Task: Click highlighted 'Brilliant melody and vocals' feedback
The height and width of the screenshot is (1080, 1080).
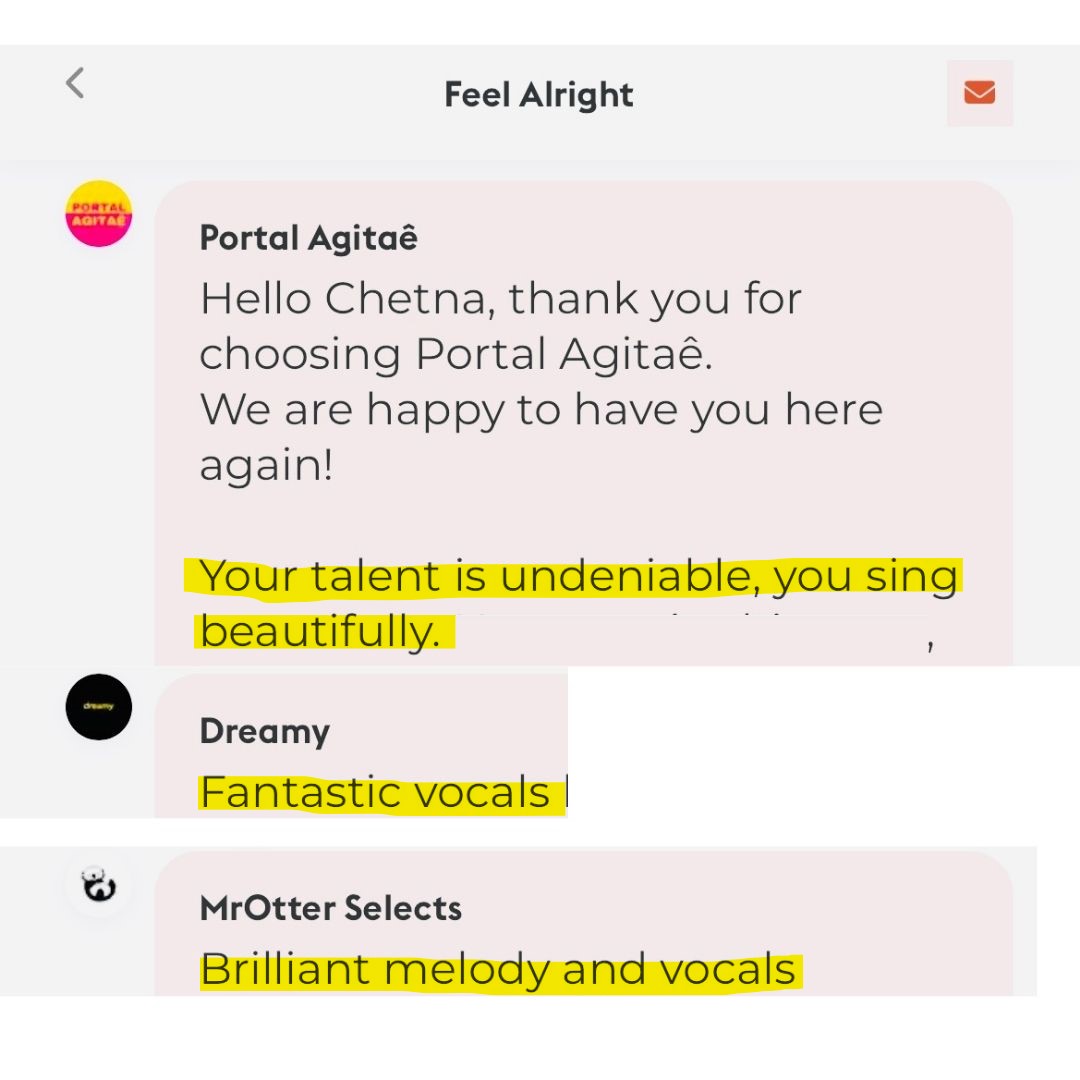Action: tap(498, 970)
